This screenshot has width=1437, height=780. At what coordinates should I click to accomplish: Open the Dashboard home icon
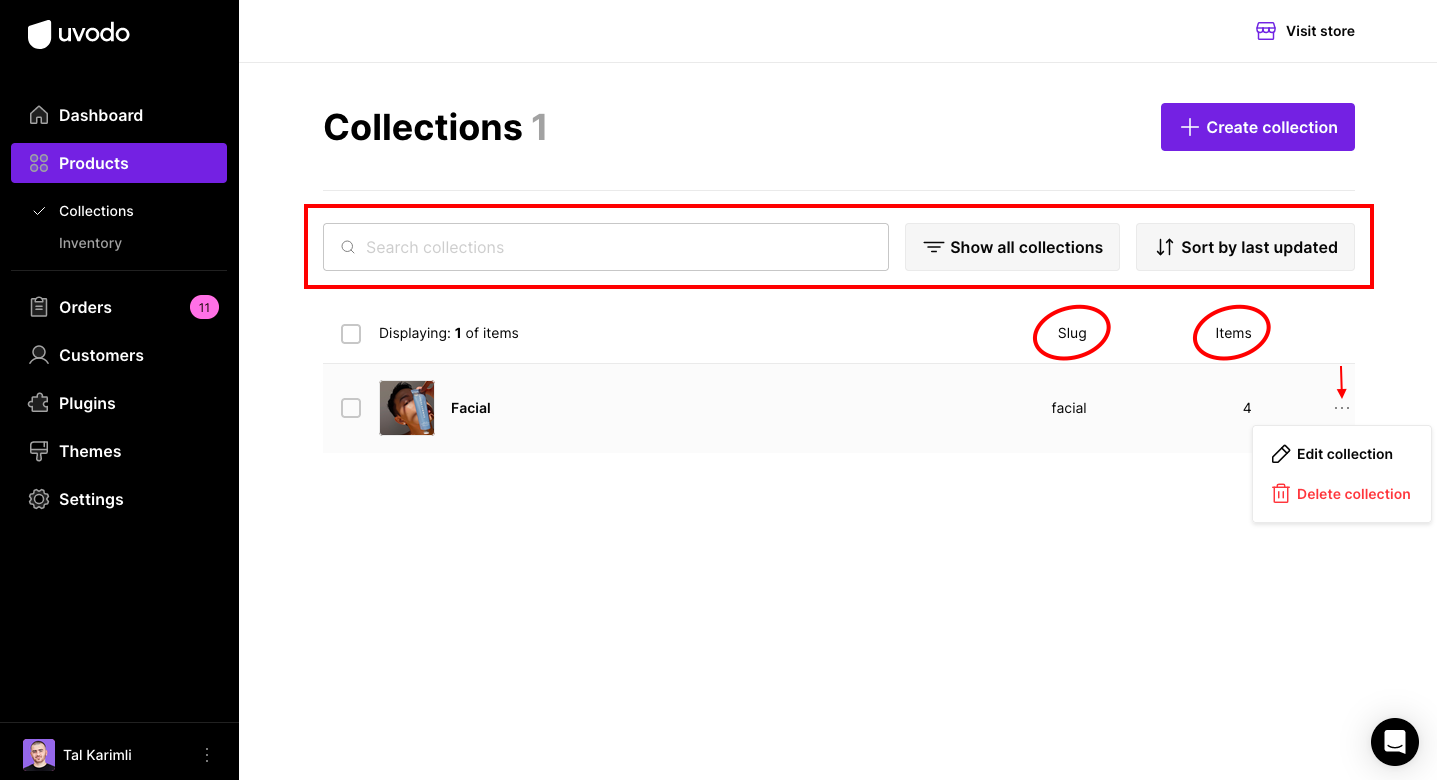point(39,115)
